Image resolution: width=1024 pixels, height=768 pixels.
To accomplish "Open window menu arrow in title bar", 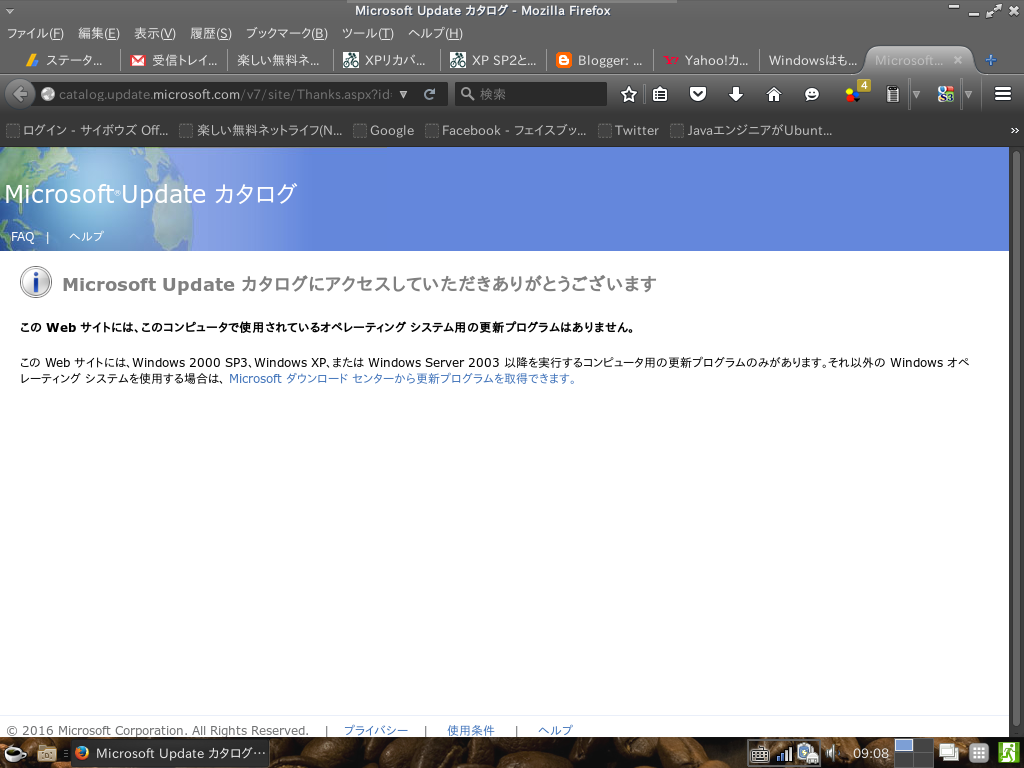I will tap(8, 11).
